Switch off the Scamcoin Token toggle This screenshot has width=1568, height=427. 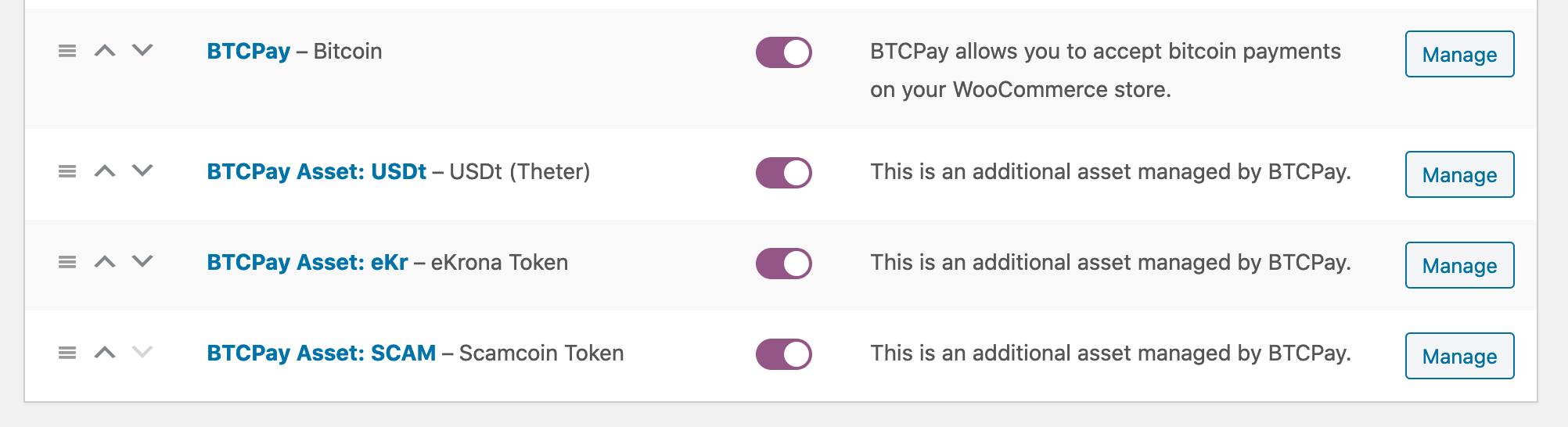783,354
